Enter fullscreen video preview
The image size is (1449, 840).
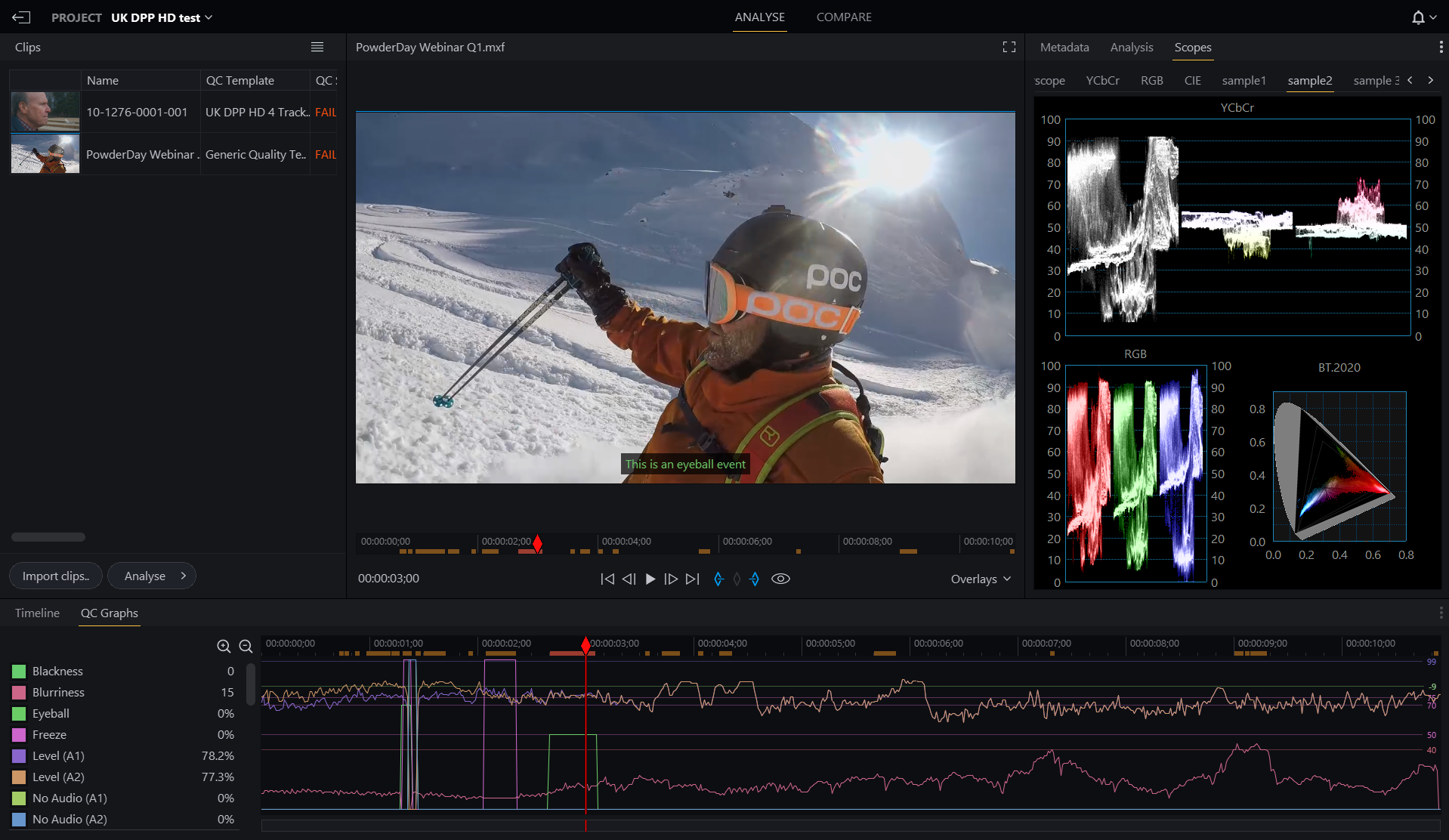point(1009,47)
